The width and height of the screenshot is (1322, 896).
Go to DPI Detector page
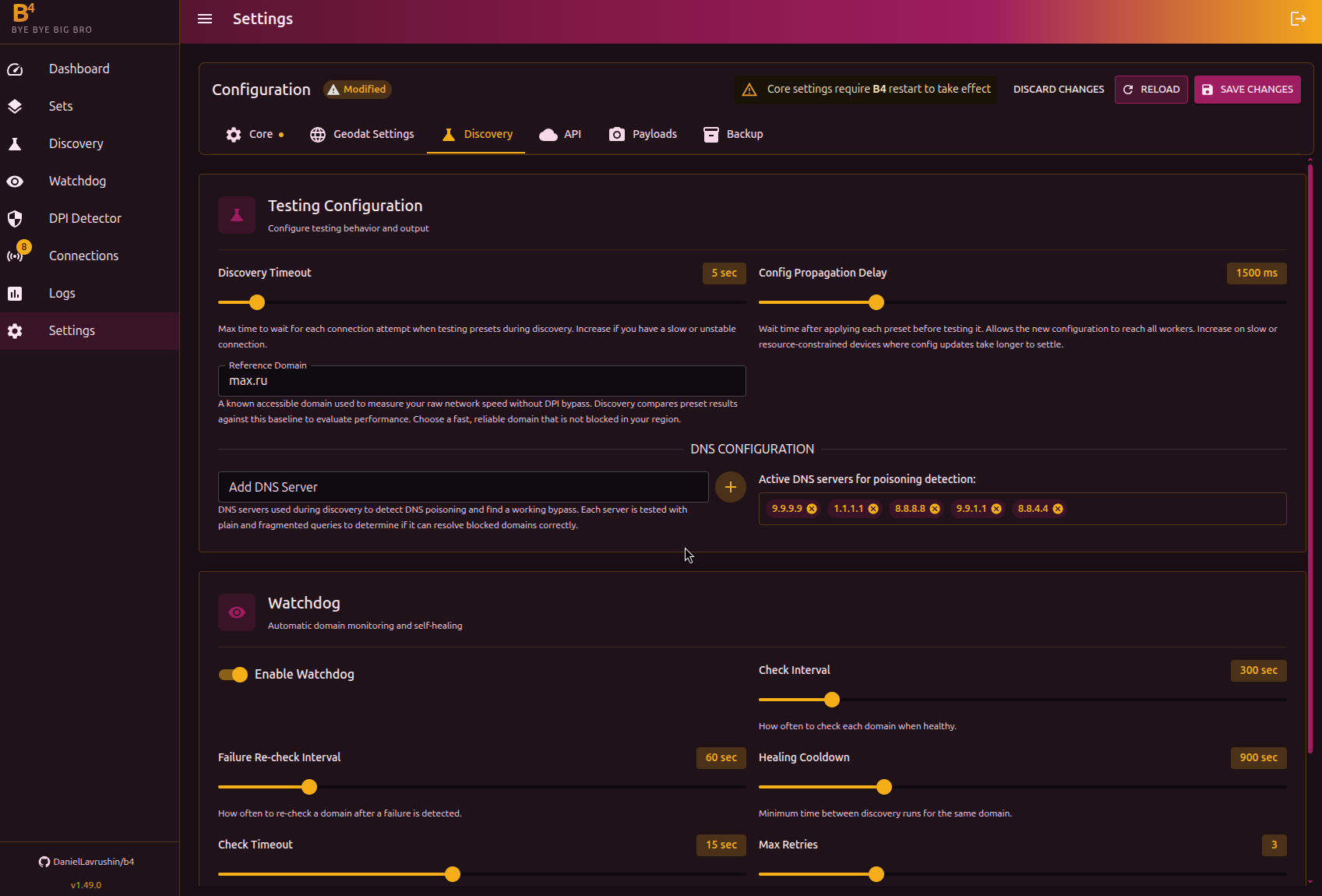[x=85, y=218]
